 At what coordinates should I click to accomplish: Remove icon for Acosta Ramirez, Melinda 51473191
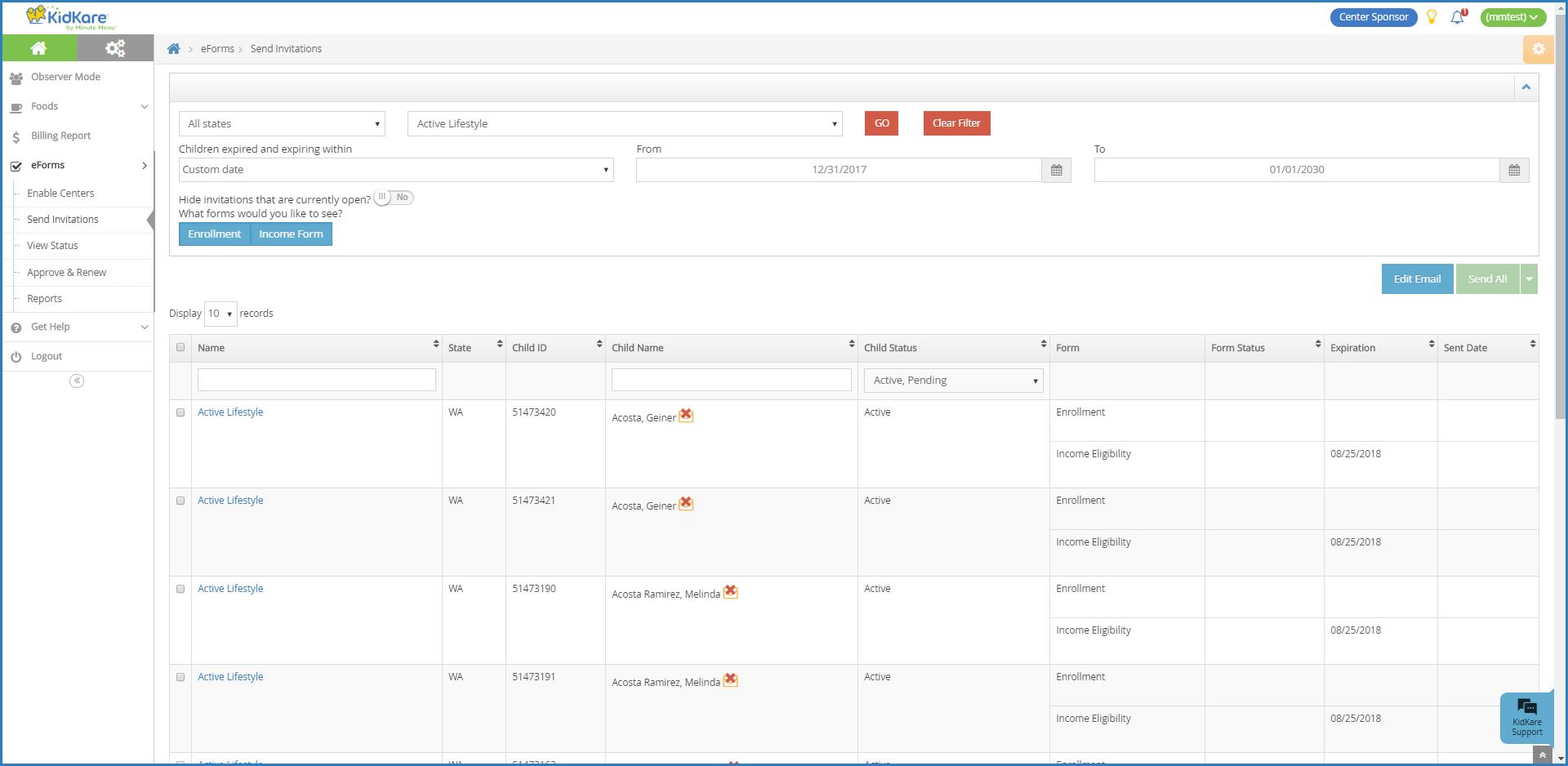730,680
